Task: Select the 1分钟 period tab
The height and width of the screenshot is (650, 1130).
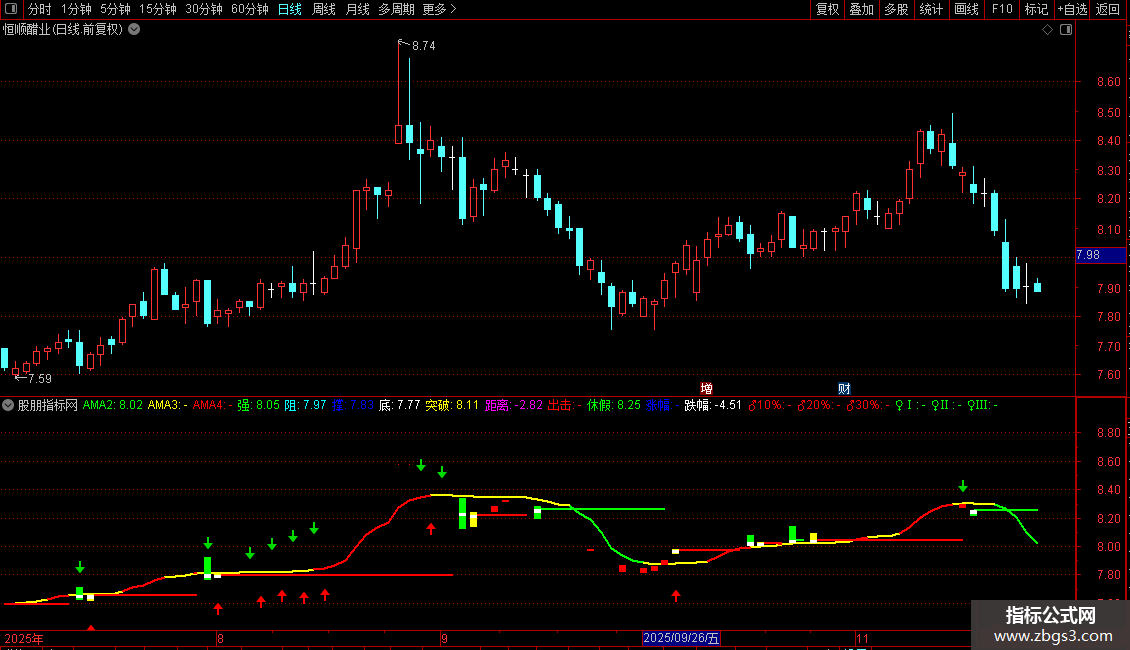Action: click(x=76, y=9)
